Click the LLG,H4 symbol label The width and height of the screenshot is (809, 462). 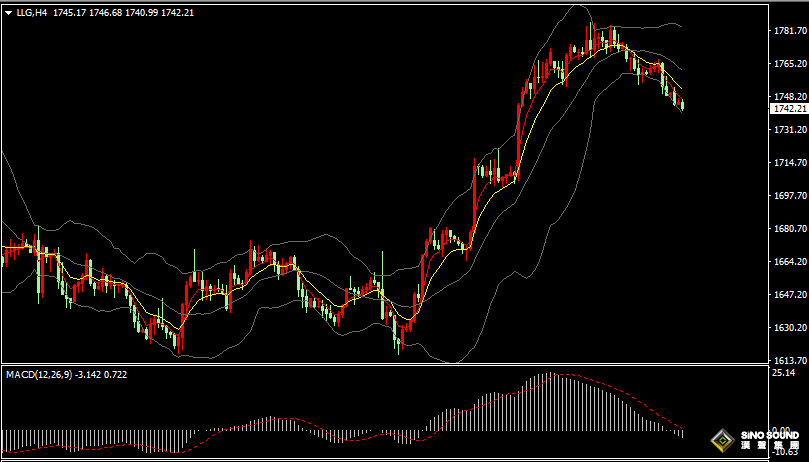[32, 13]
